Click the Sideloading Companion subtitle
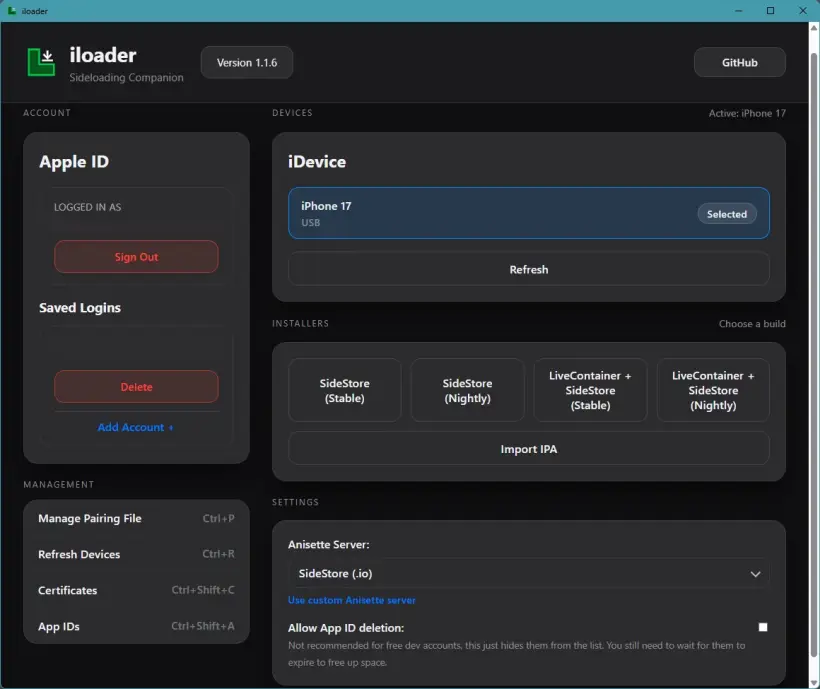The height and width of the screenshot is (689, 820). tap(127, 77)
